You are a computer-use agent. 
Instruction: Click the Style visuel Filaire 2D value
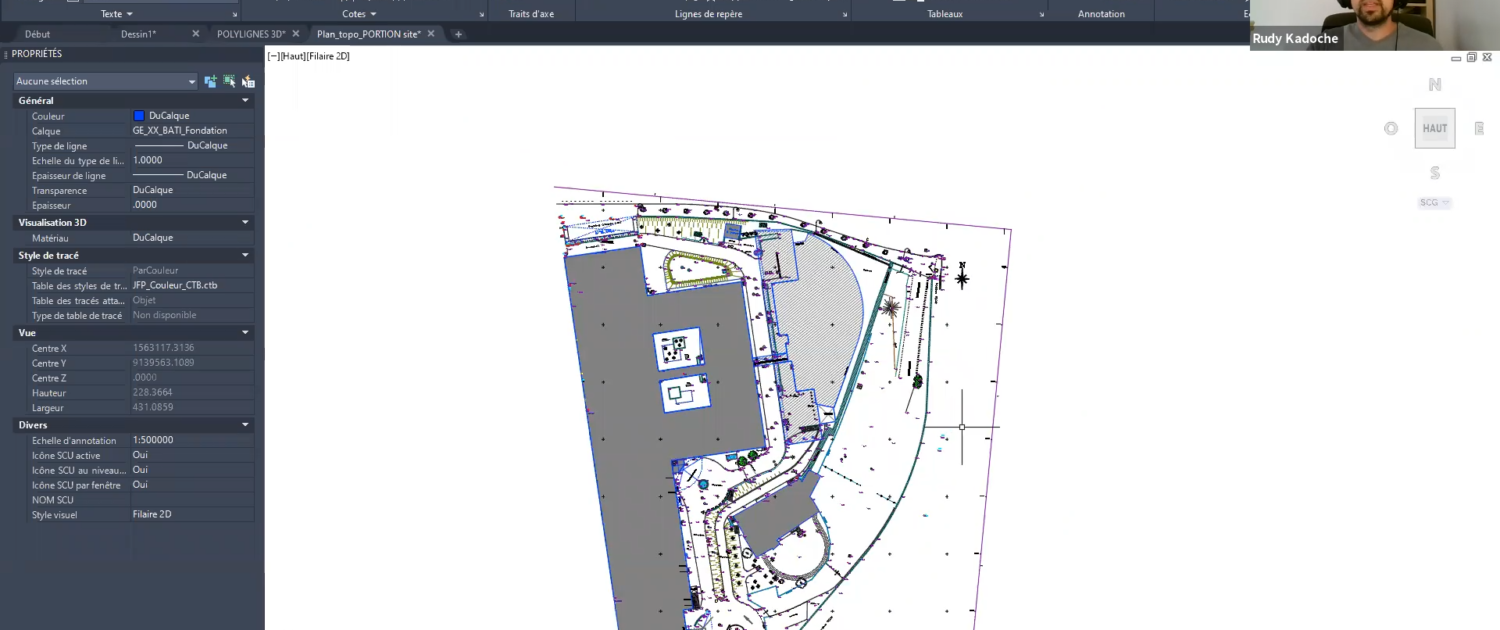[192, 514]
